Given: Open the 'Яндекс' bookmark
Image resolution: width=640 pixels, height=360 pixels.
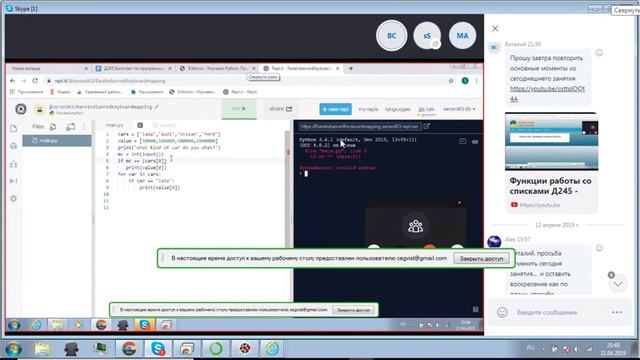Looking at the screenshot, I should [60, 92].
